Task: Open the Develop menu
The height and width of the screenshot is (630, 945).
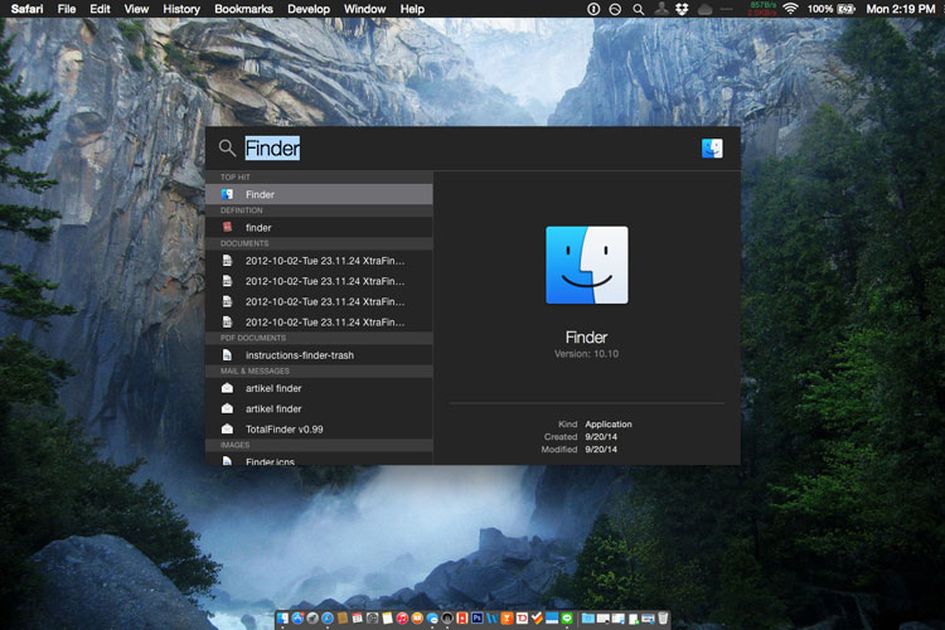Action: [309, 9]
